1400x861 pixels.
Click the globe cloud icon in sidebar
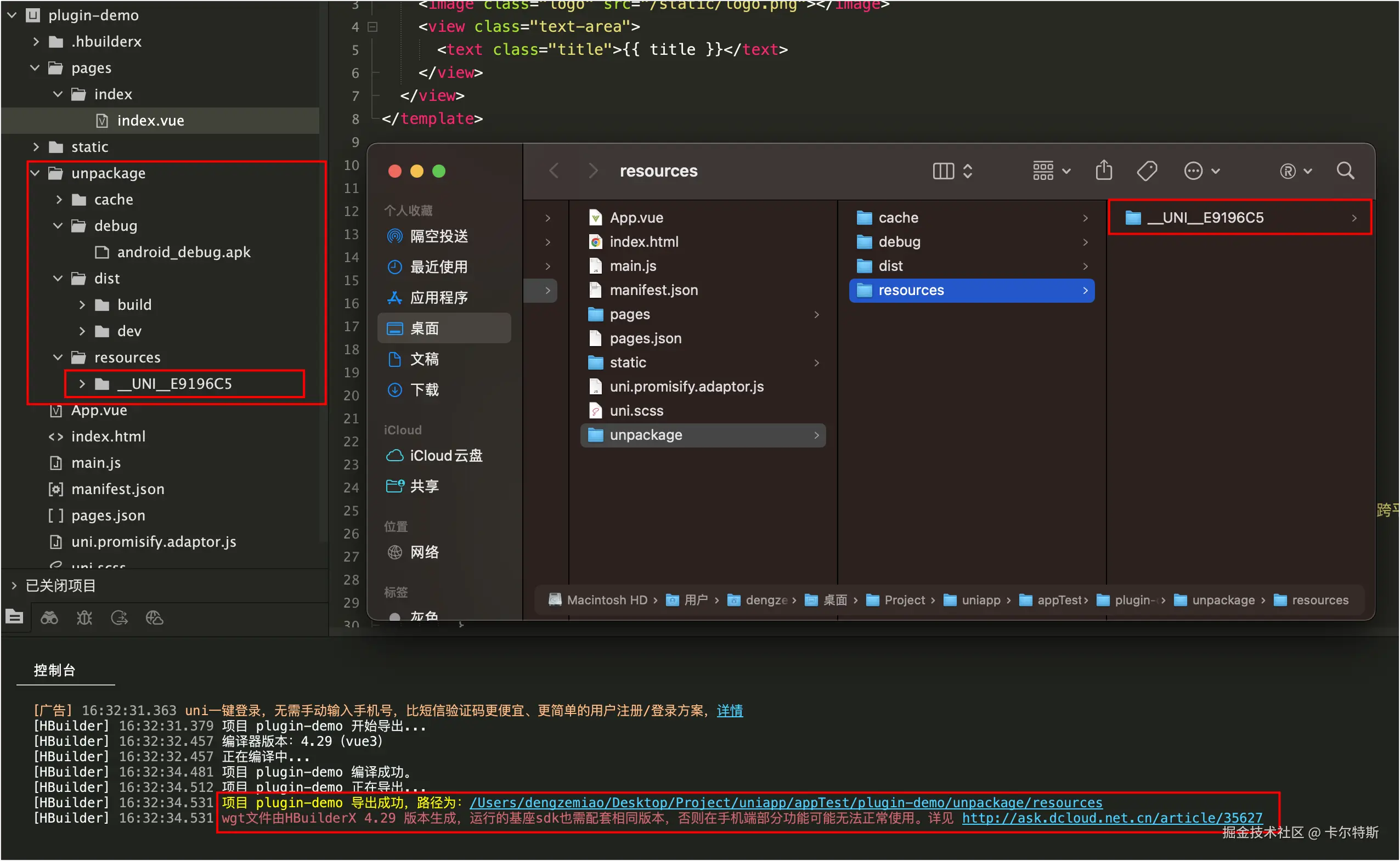tap(154, 618)
